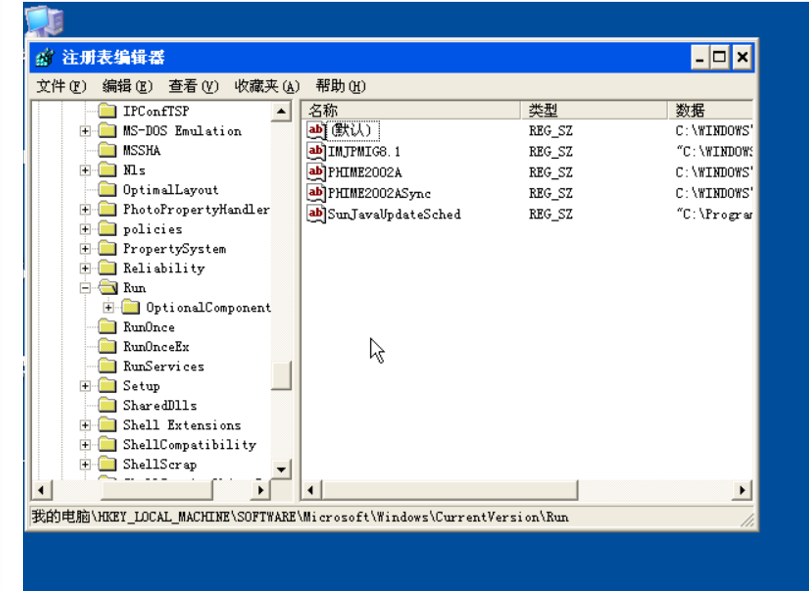
Task: Expand the PropertySystem key
Action: (x=85, y=249)
